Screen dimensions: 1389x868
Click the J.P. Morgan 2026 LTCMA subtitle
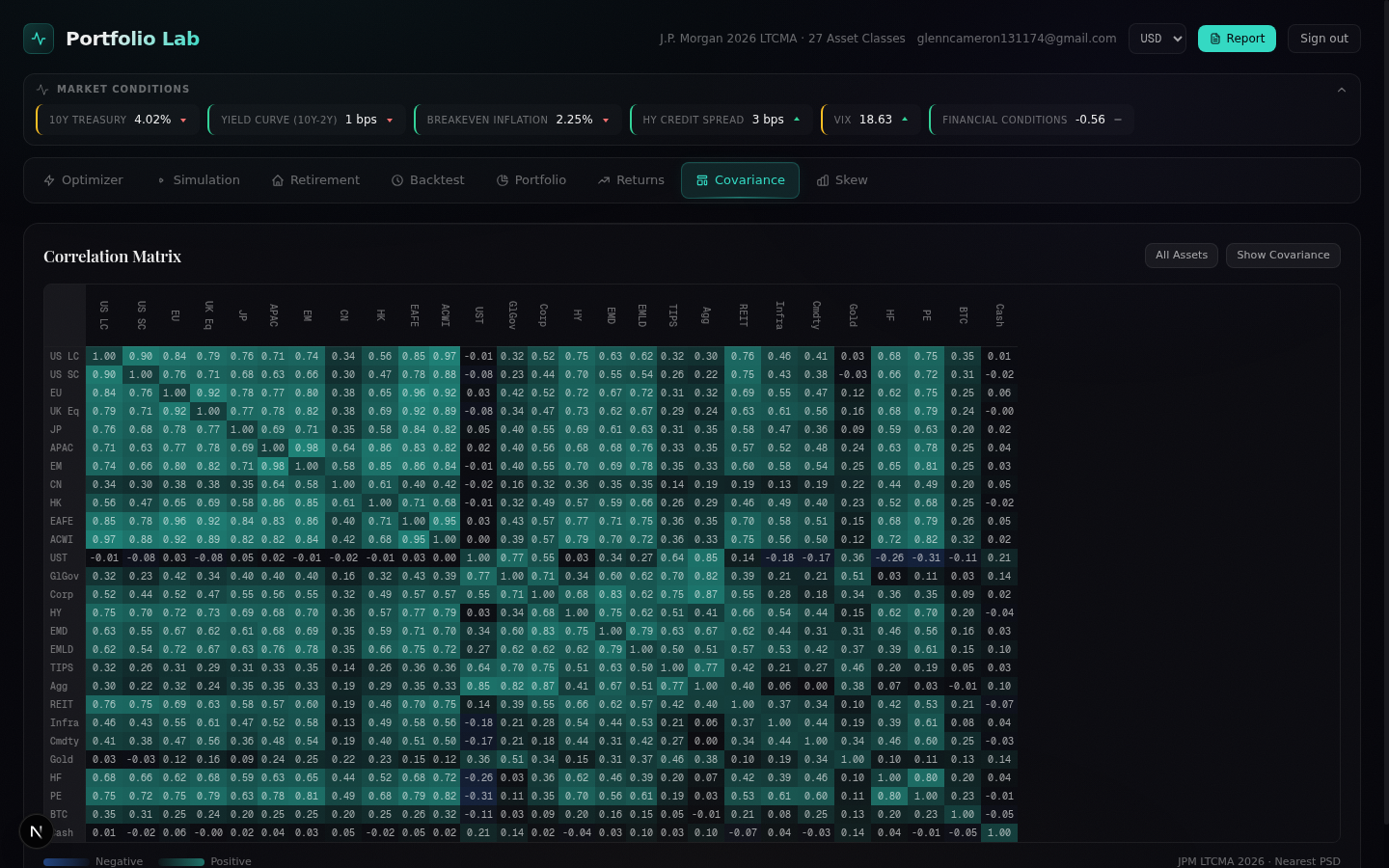782,39
